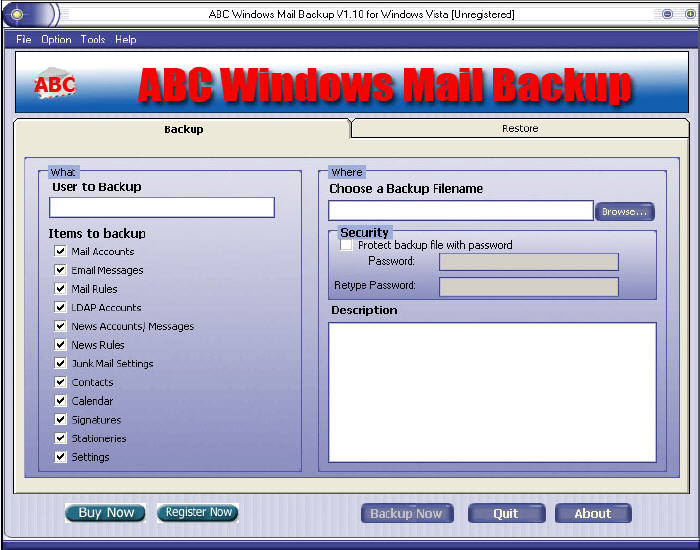Uncheck the Contacts checkbox
700x550 pixels.
[60, 382]
